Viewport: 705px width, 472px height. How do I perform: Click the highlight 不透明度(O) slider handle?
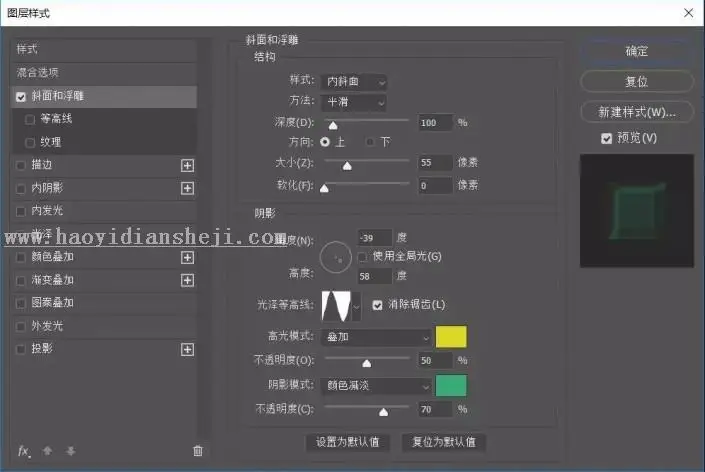[x=367, y=363]
